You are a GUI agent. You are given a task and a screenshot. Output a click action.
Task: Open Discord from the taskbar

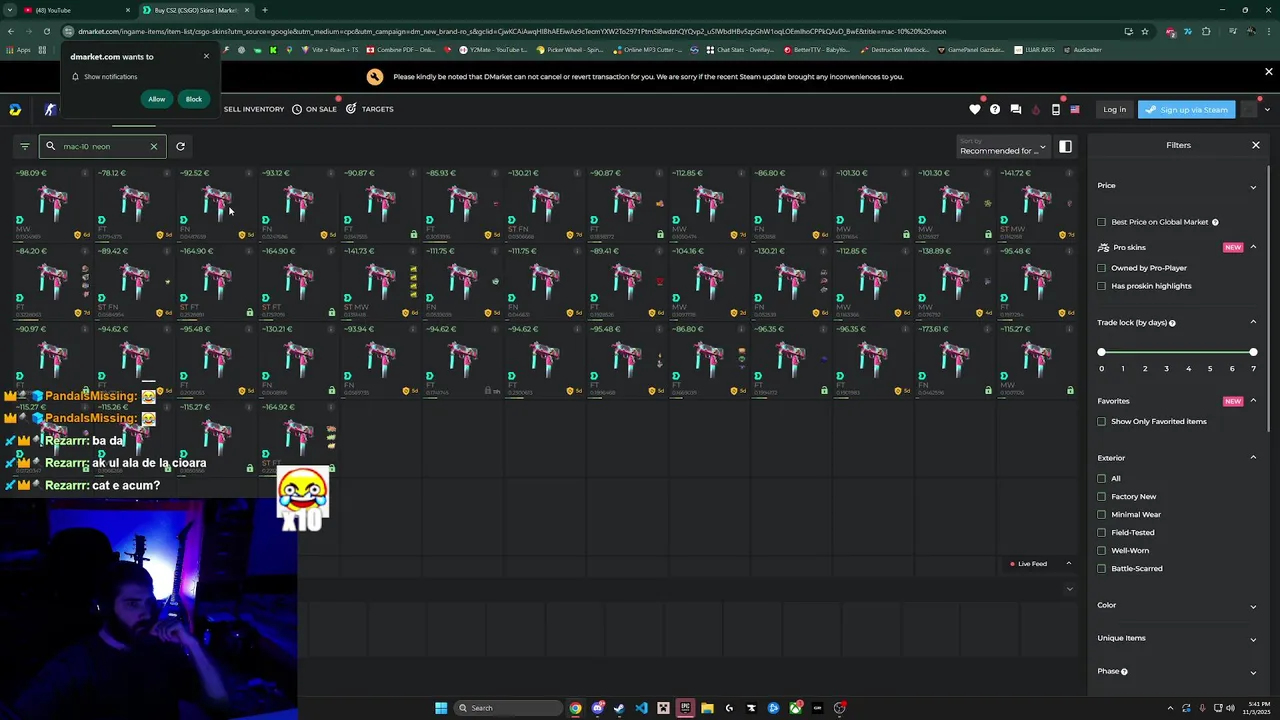[598, 708]
